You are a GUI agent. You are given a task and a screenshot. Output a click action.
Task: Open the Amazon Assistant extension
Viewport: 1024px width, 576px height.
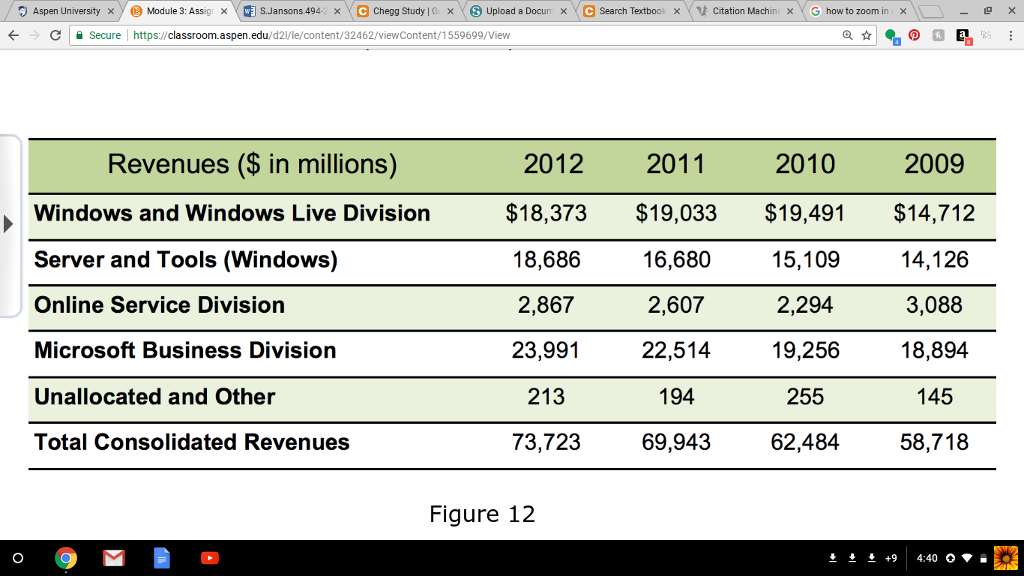[963, 36]
